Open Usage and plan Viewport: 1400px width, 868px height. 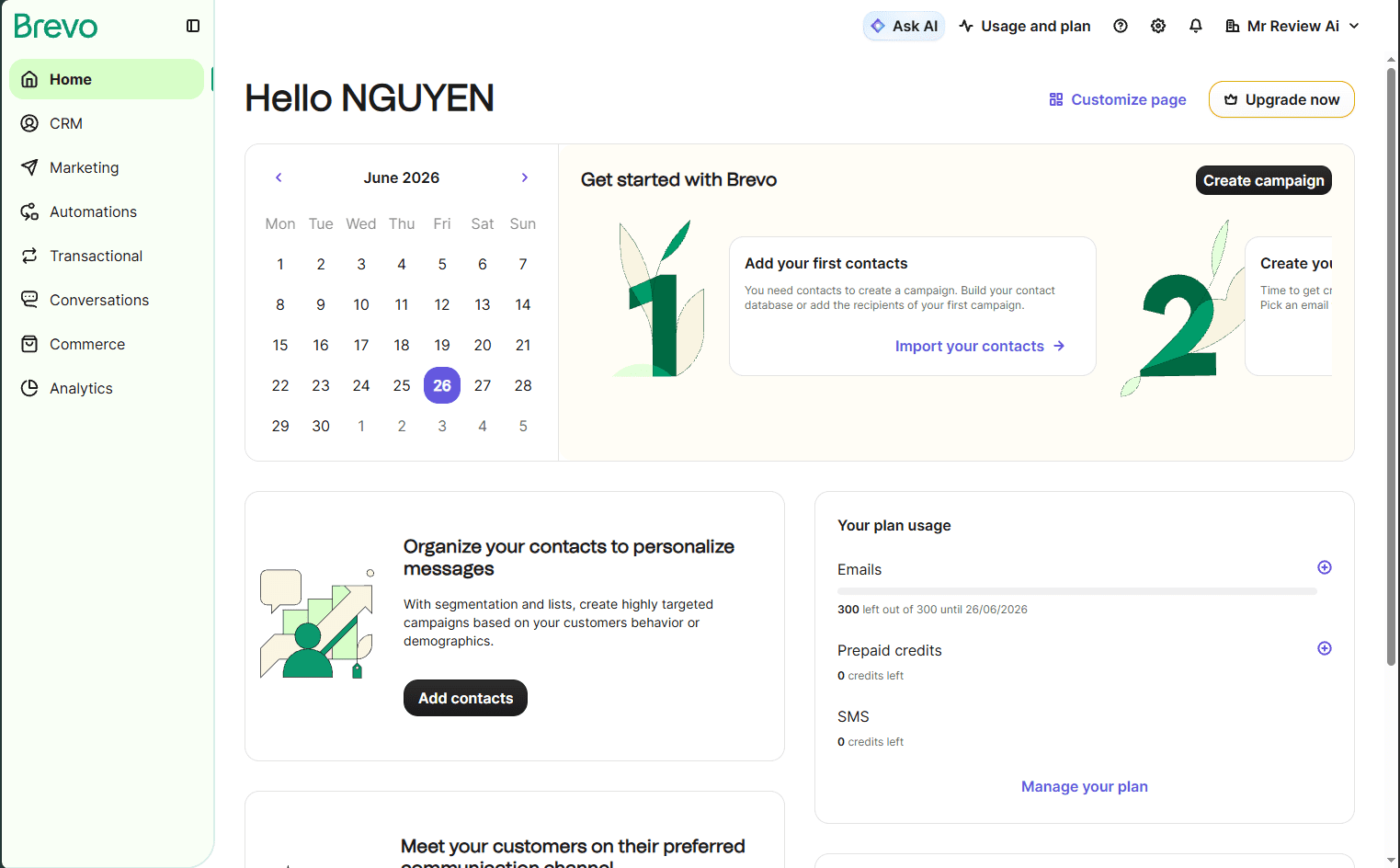[1024, 26]
